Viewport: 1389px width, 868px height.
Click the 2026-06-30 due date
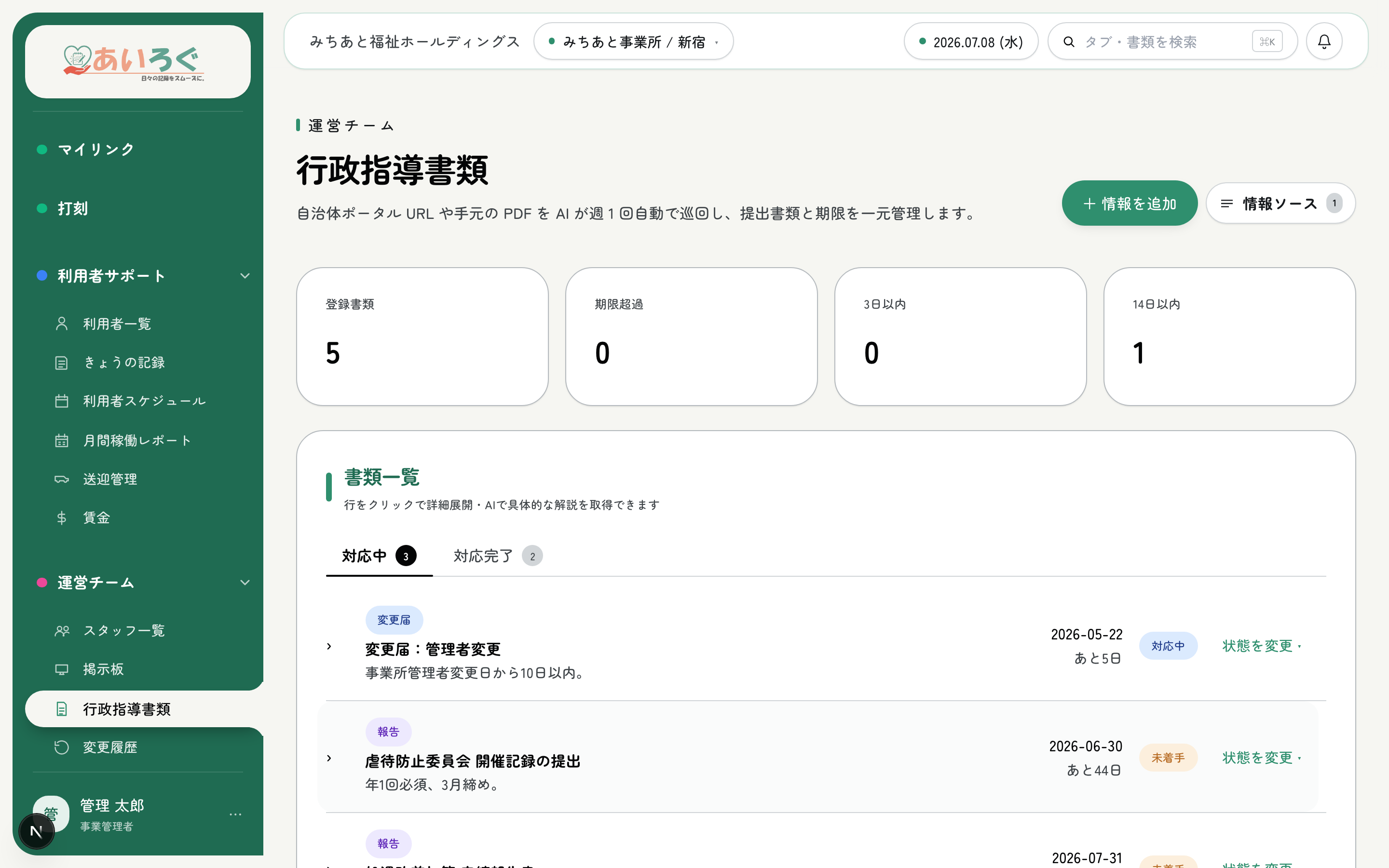pos(1085,746)
